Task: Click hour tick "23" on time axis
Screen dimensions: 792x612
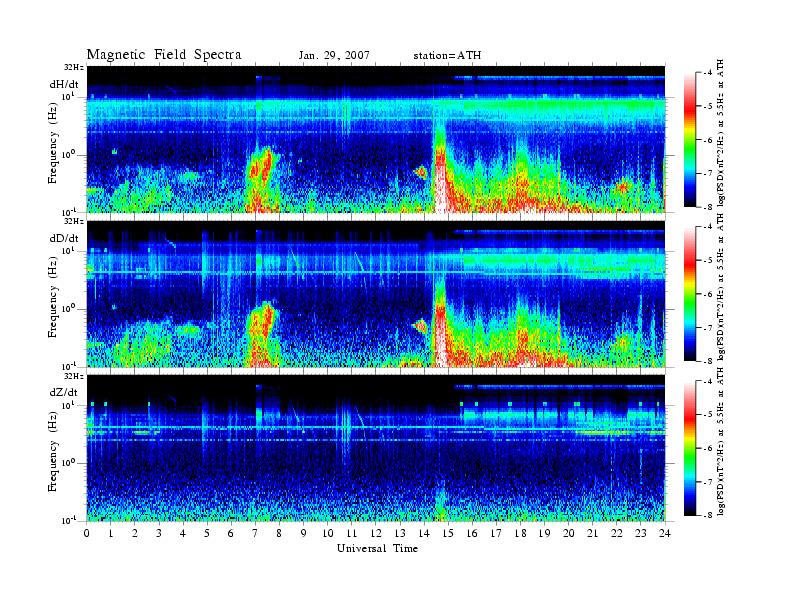Action: pos(640,533)
